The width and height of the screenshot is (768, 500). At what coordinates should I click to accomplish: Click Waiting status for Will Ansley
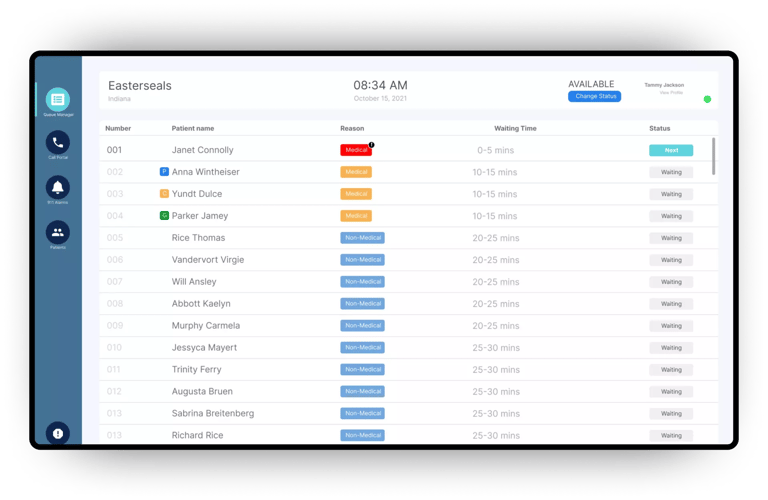point(671,282)
